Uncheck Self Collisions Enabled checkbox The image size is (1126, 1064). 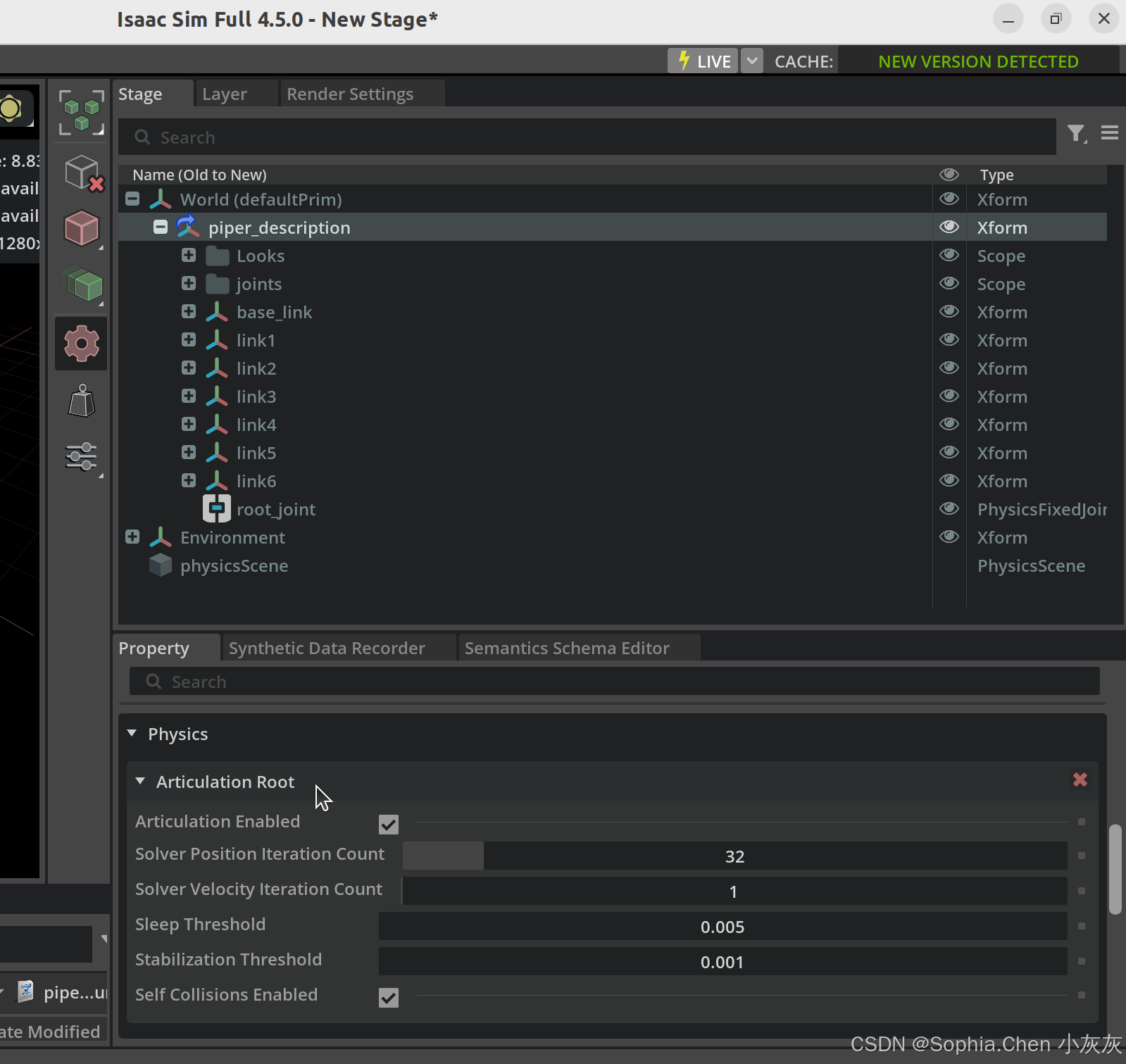(389, 997)
